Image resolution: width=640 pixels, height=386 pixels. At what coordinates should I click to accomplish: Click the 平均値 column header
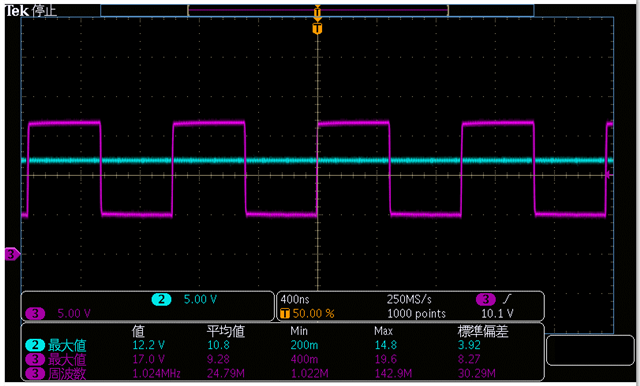[226, 331]
